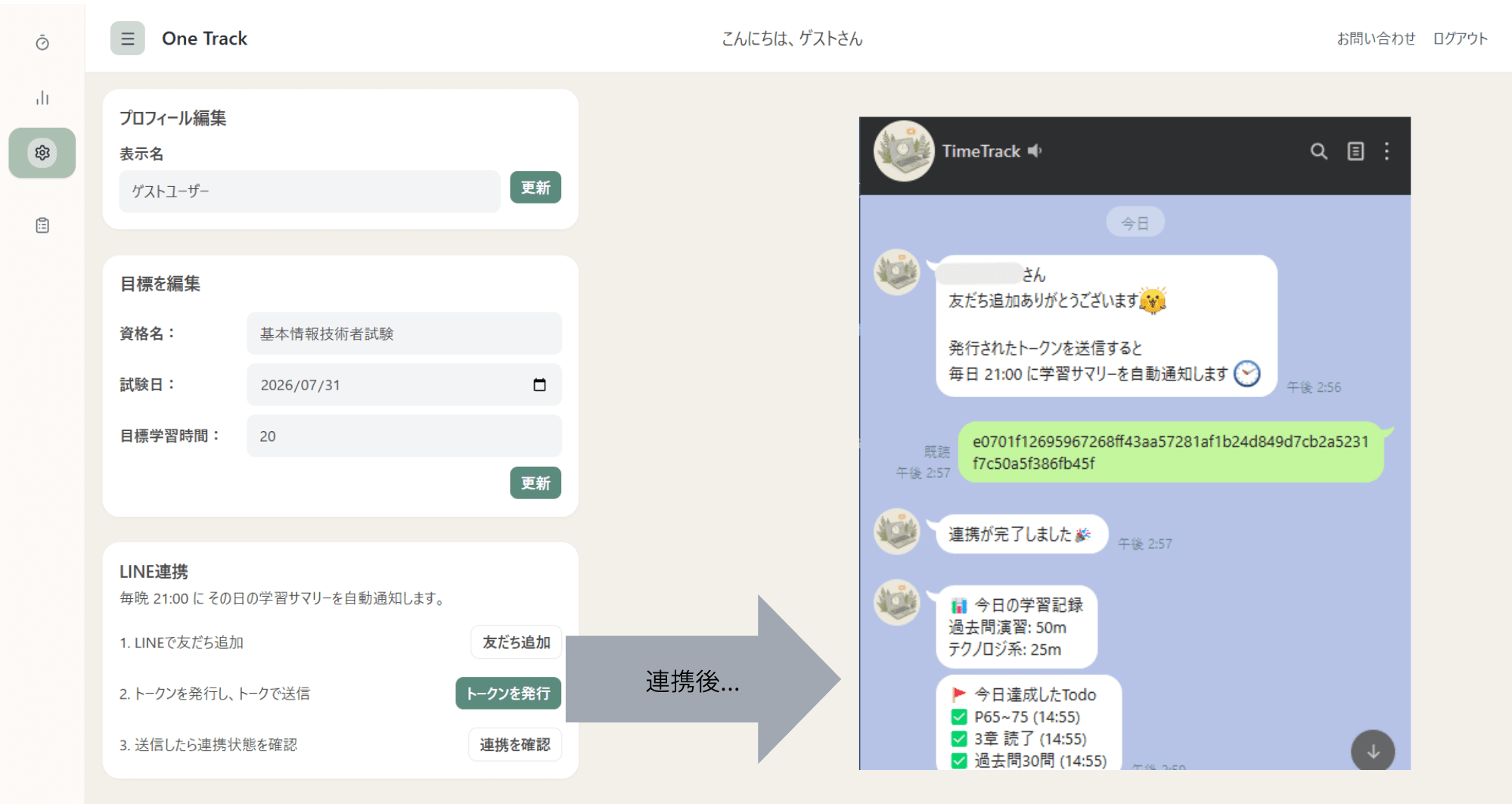Open the notes icon in TimeTrack chat header

[x=1355, y=151]
